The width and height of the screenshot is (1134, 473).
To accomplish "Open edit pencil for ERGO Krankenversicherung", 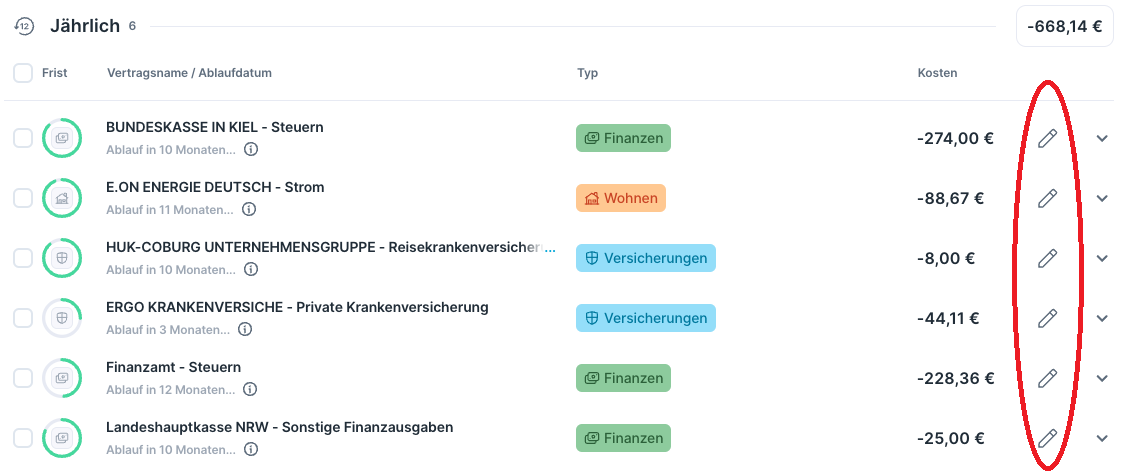I will (x=1047, y=319).
